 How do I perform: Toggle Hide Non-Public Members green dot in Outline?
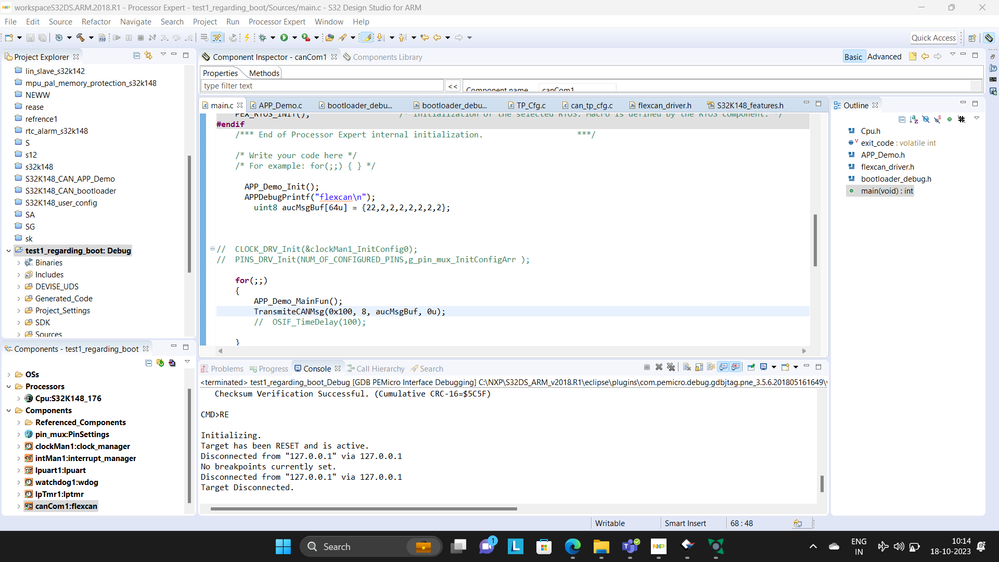coord(949,119)
